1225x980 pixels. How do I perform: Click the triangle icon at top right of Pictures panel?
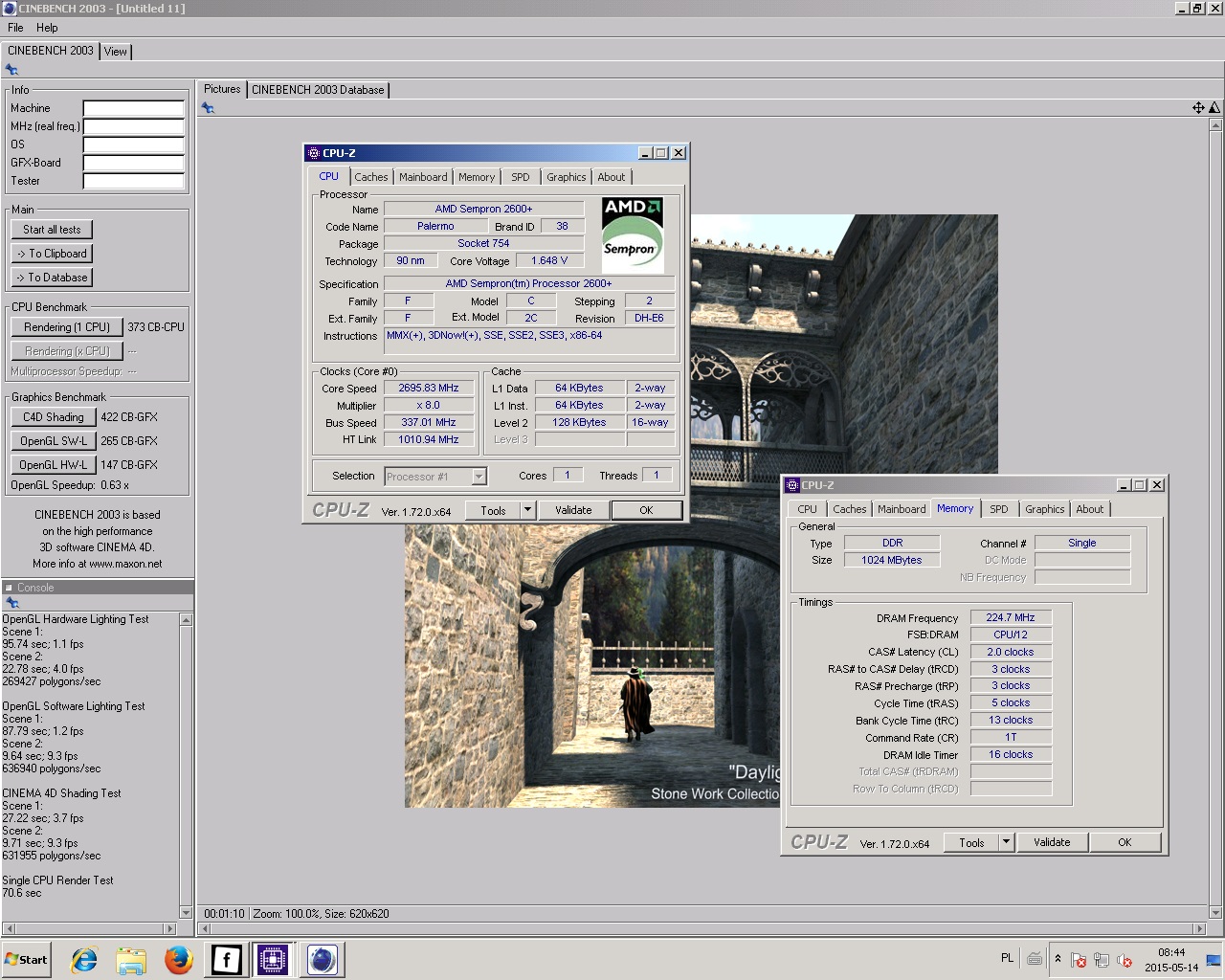tap(1214, 108)
